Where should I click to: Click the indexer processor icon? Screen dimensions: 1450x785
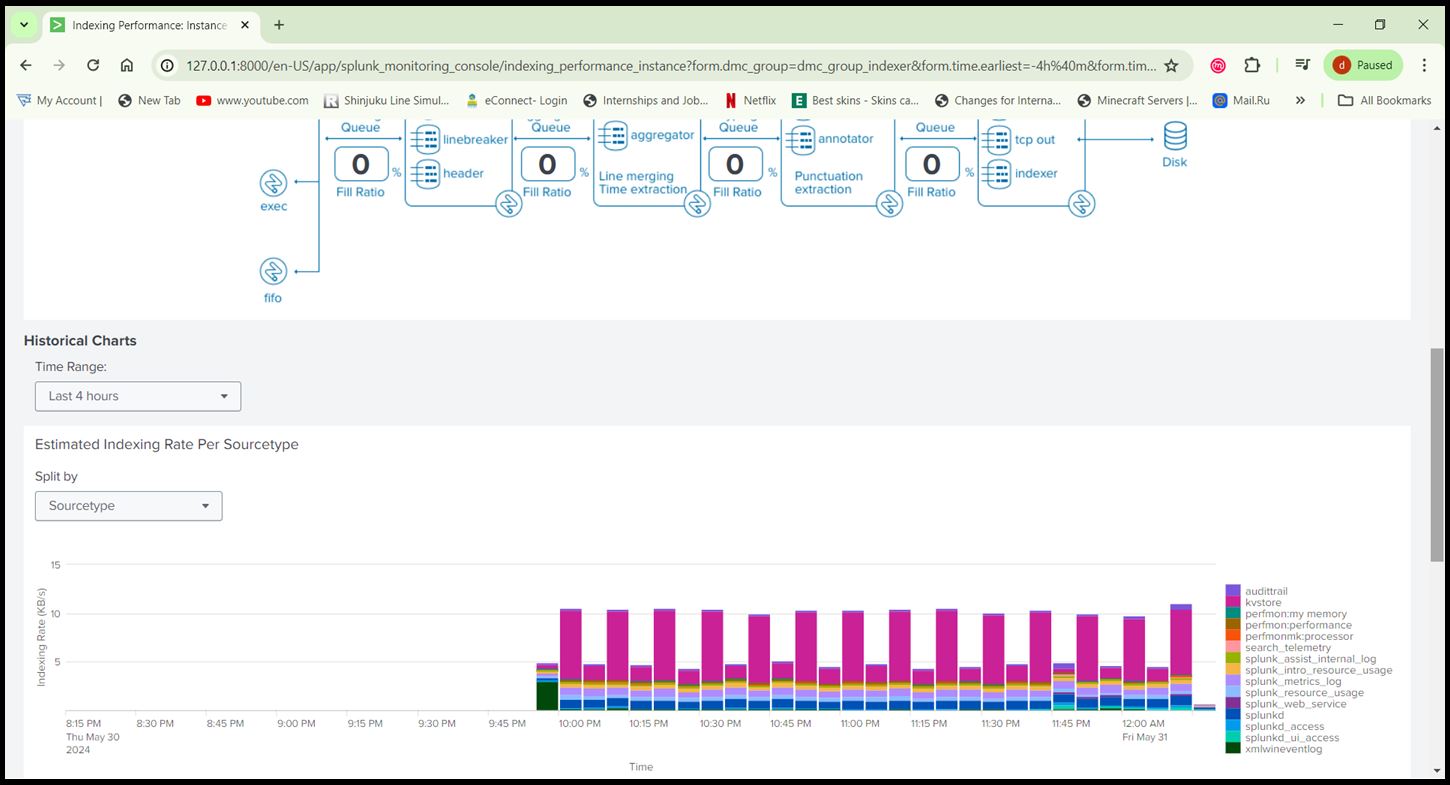coord(997,173)
